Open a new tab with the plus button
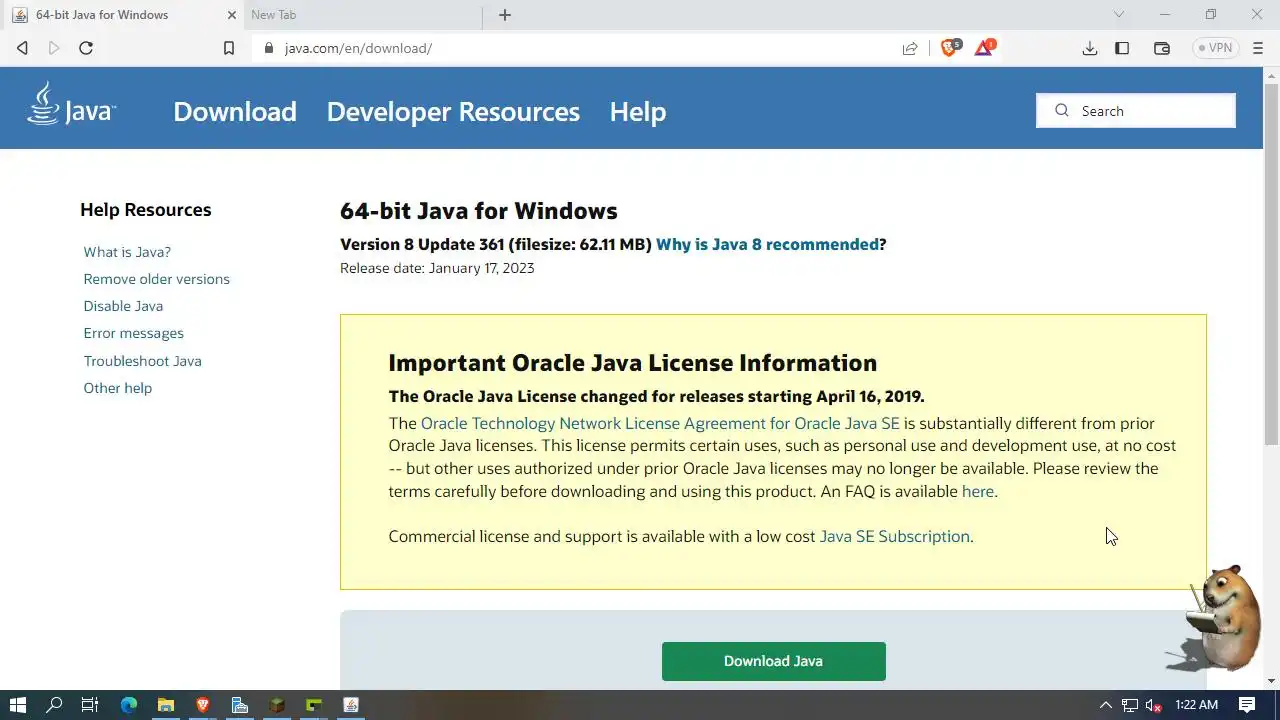Screen dimensions: 1280x720 (505, 15)
